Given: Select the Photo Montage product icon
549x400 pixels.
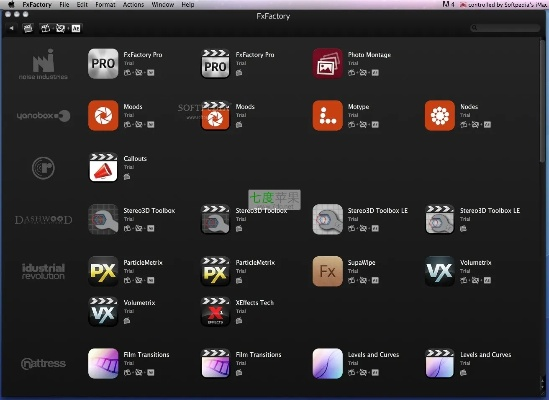Looking at the screenshot, I should (327, 64).
